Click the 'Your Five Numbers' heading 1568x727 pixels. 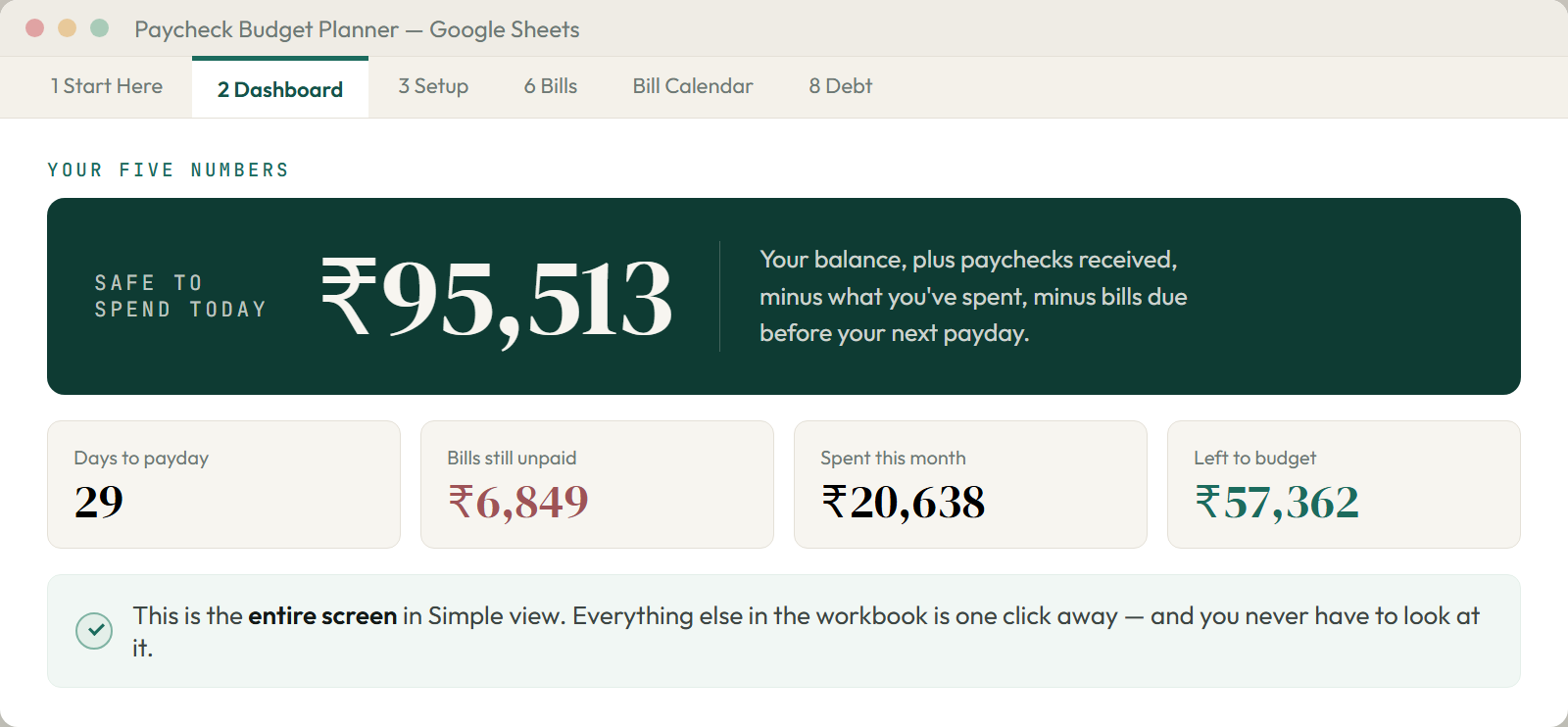[169, 170]
